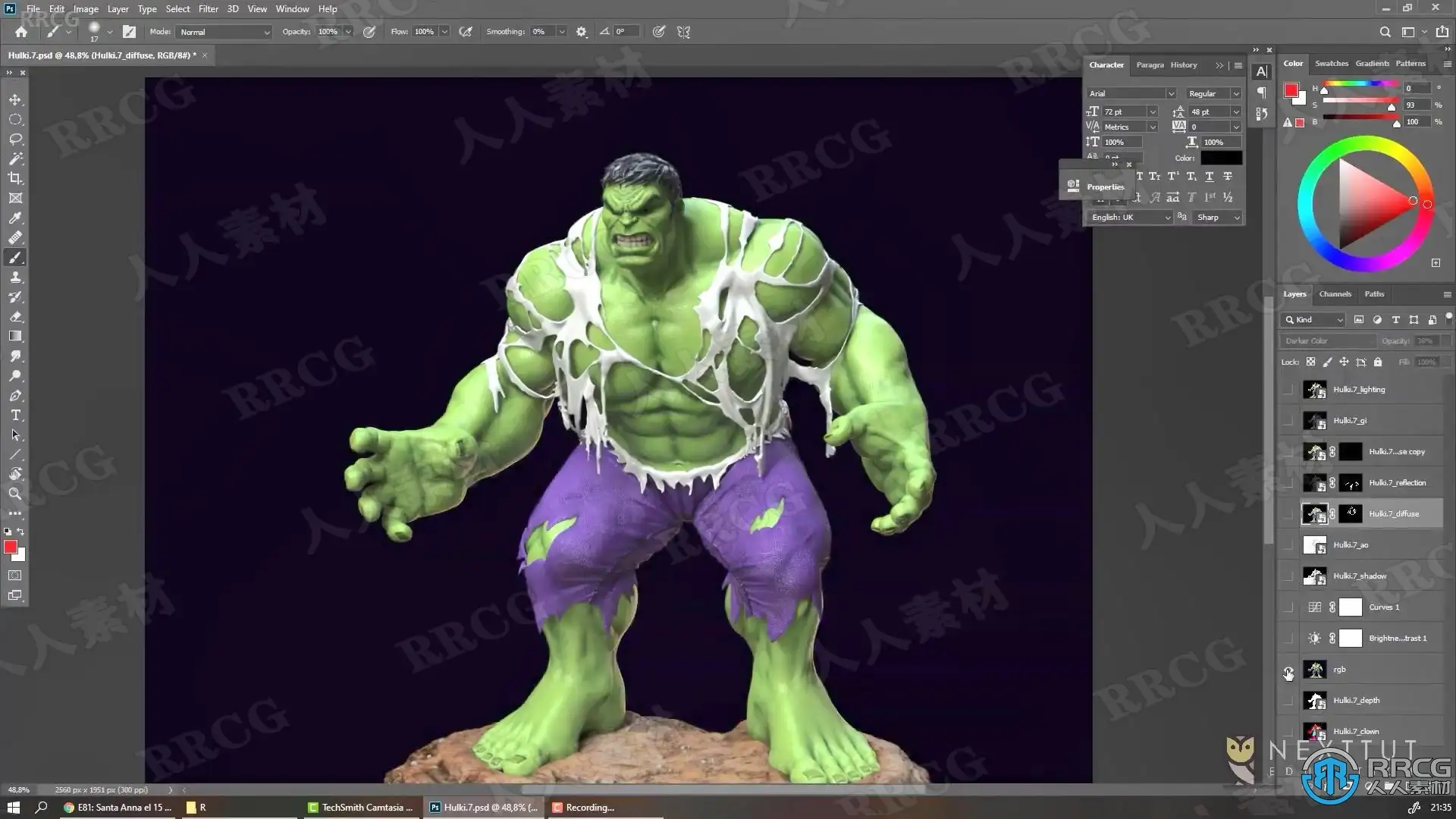
Task: Lock all attributes of the layer
Action: point(1378,362)
